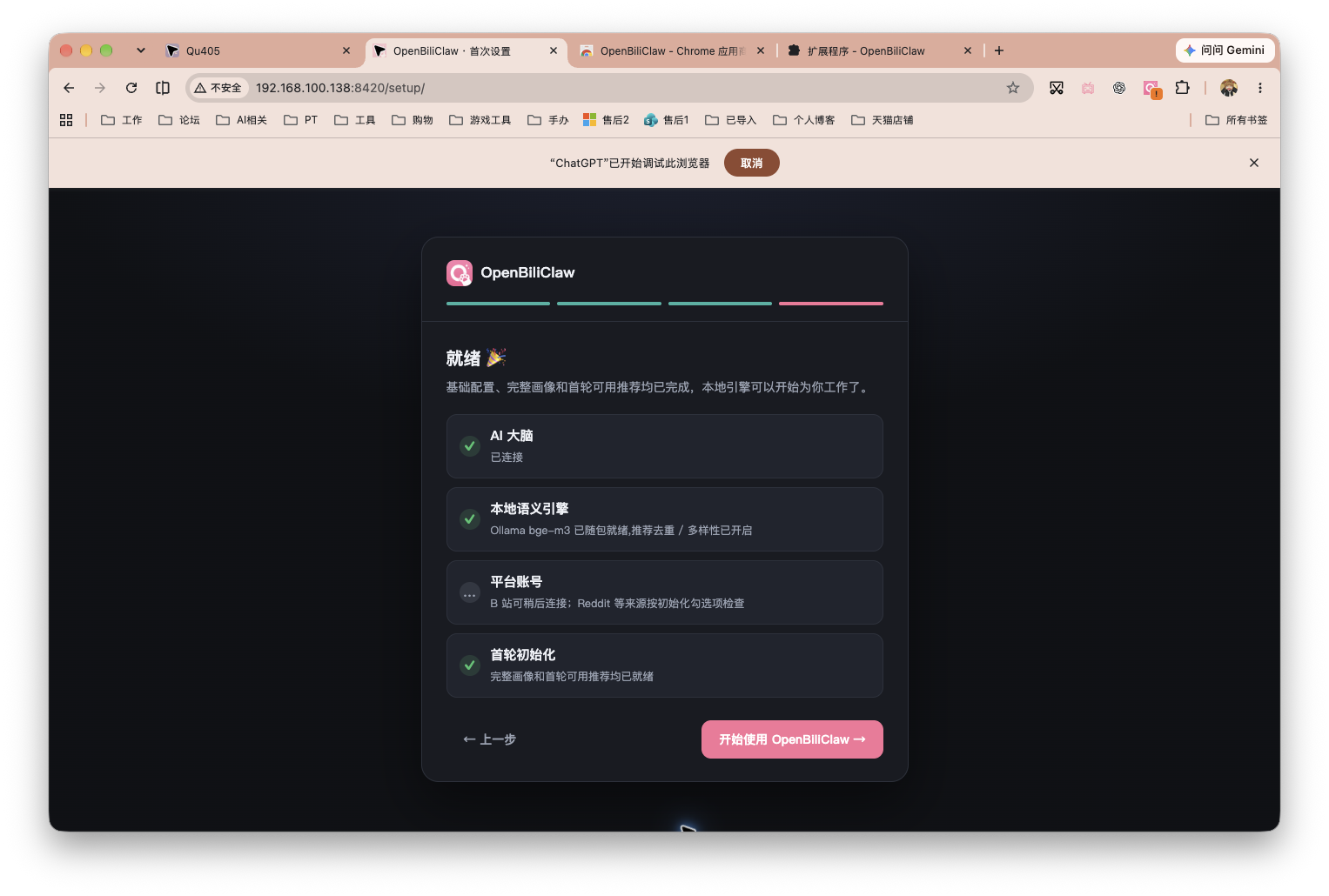
Task: Reload the setup page
Action: pos(131,88)
